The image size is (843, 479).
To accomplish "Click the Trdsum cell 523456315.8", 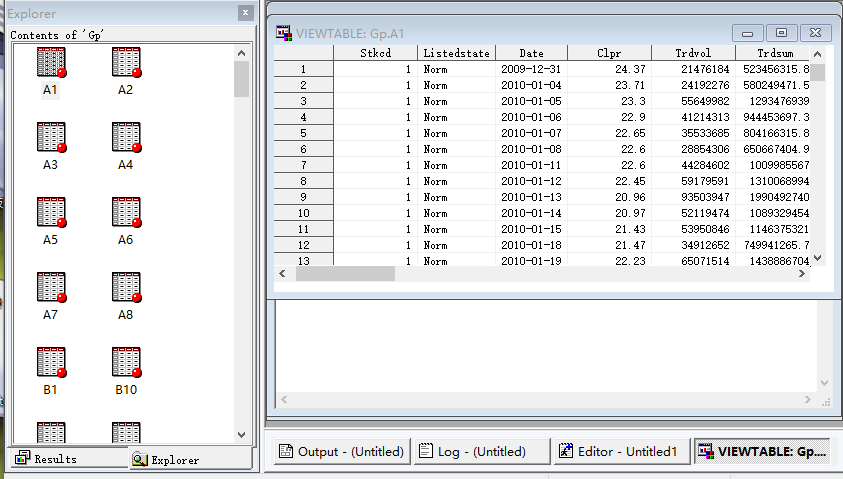I will pos(773,69).
